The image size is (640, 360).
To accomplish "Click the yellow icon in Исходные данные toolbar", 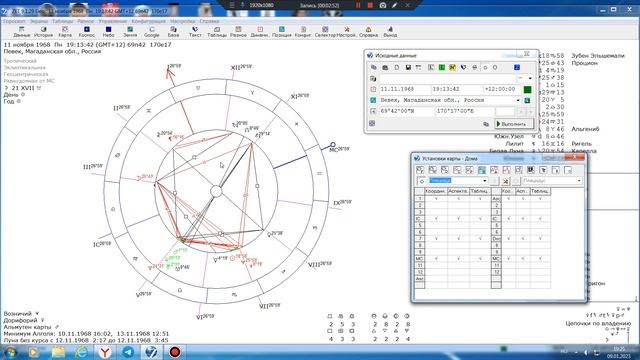I will [x=452, y=67].
